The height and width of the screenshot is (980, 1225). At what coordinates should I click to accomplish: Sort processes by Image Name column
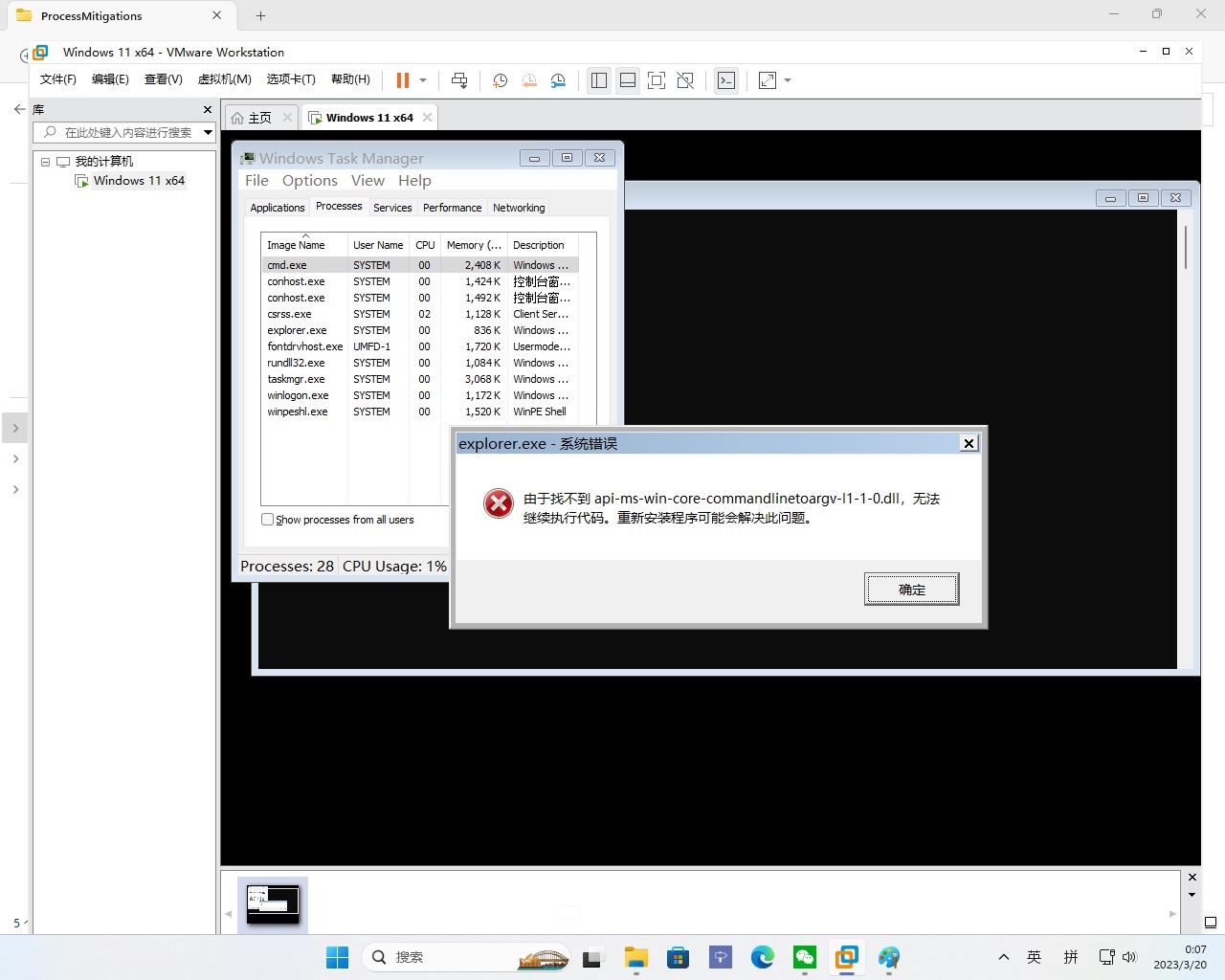tap(304, 245)
